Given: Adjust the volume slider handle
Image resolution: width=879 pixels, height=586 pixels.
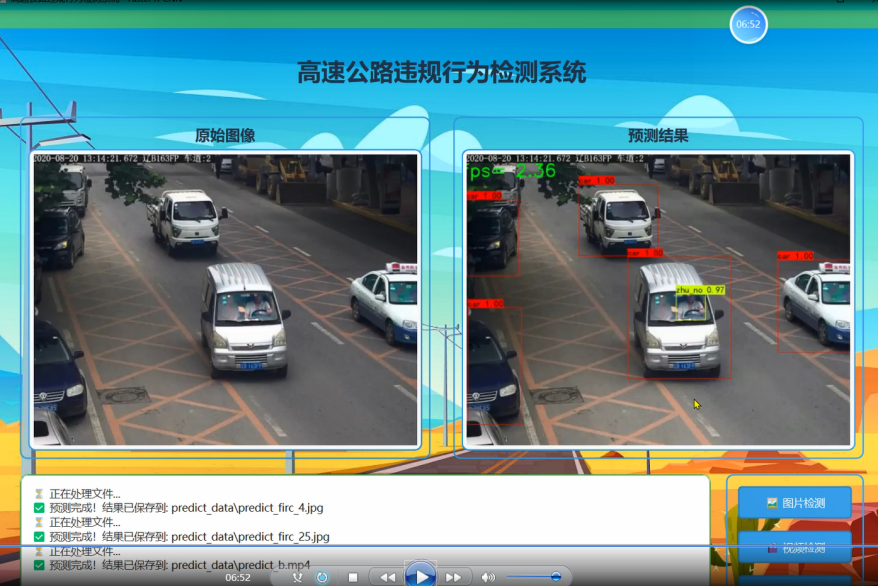Looking at the screenshot, I should point(556,576).
